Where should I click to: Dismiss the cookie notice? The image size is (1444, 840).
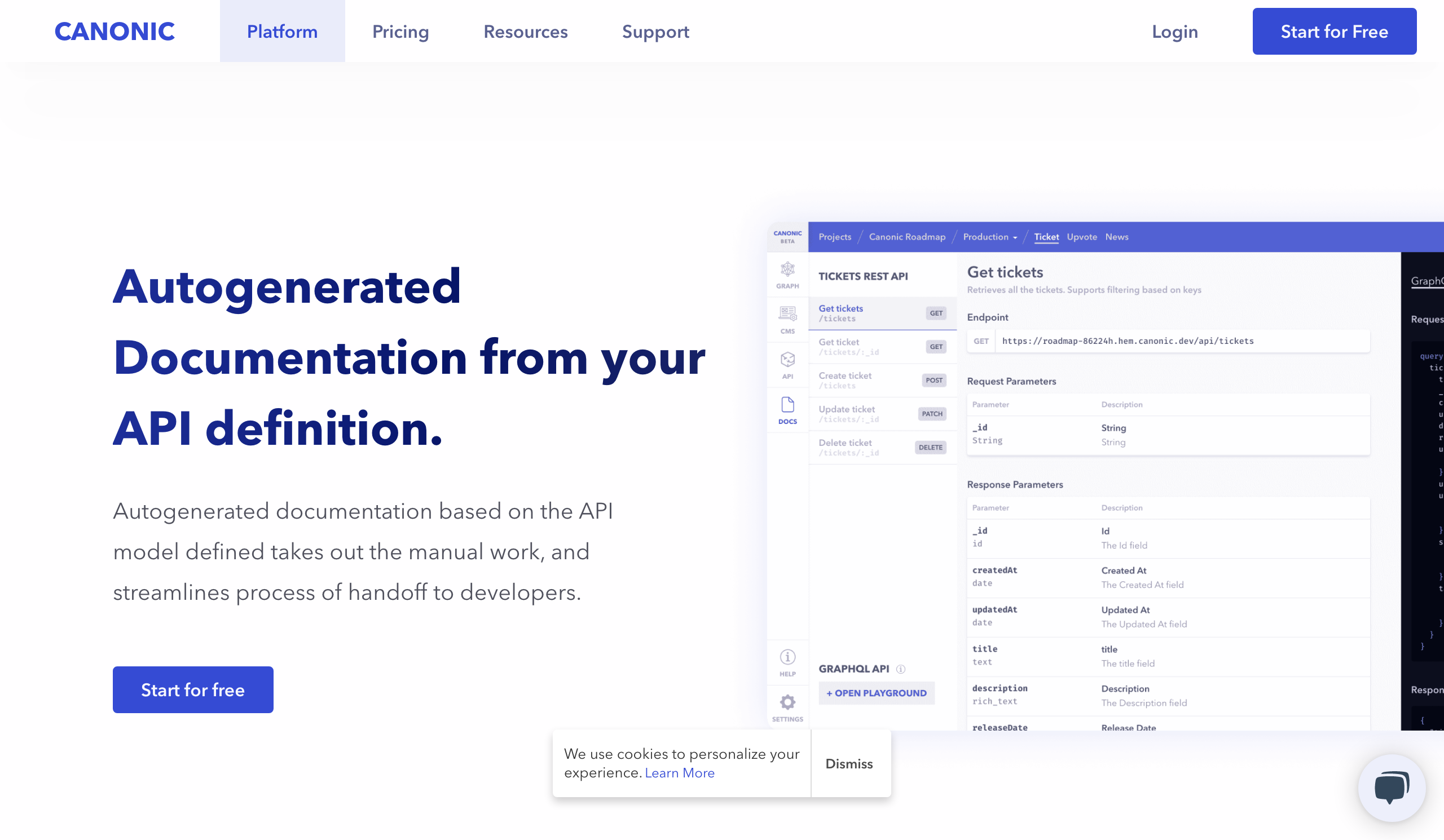849,763
